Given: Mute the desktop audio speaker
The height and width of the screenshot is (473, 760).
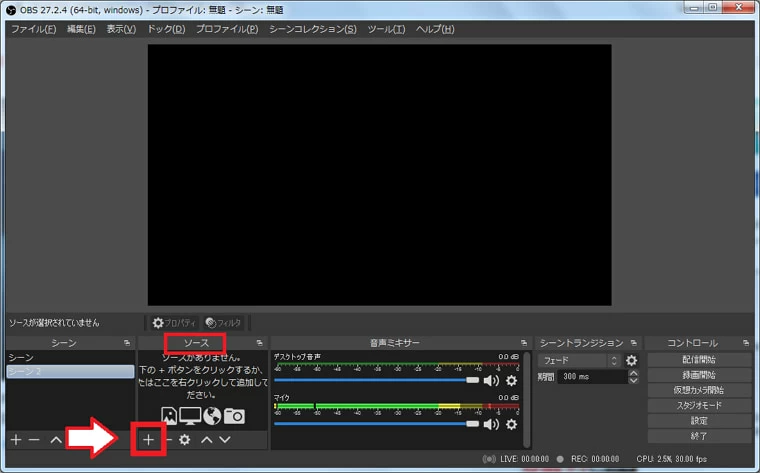Looking at the screenshot, I should [491, 380].
